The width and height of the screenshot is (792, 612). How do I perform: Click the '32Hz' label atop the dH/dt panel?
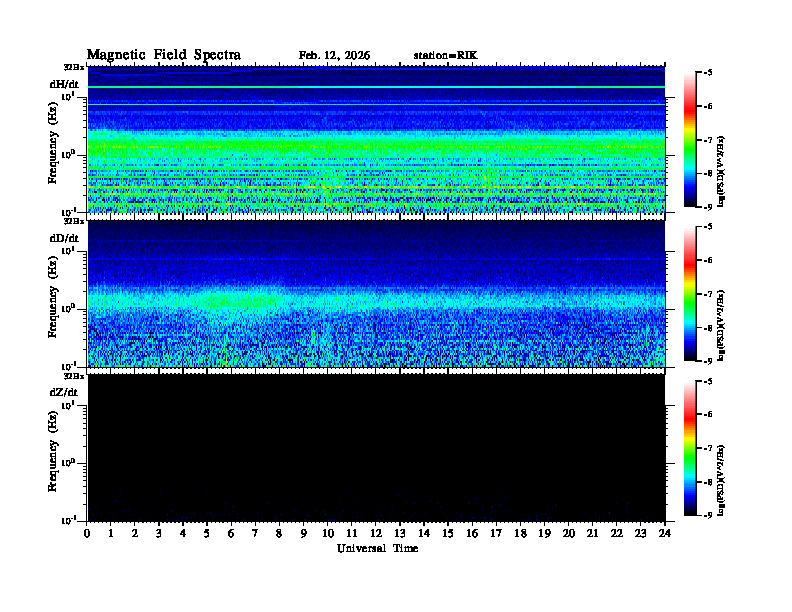click(74, 67)
